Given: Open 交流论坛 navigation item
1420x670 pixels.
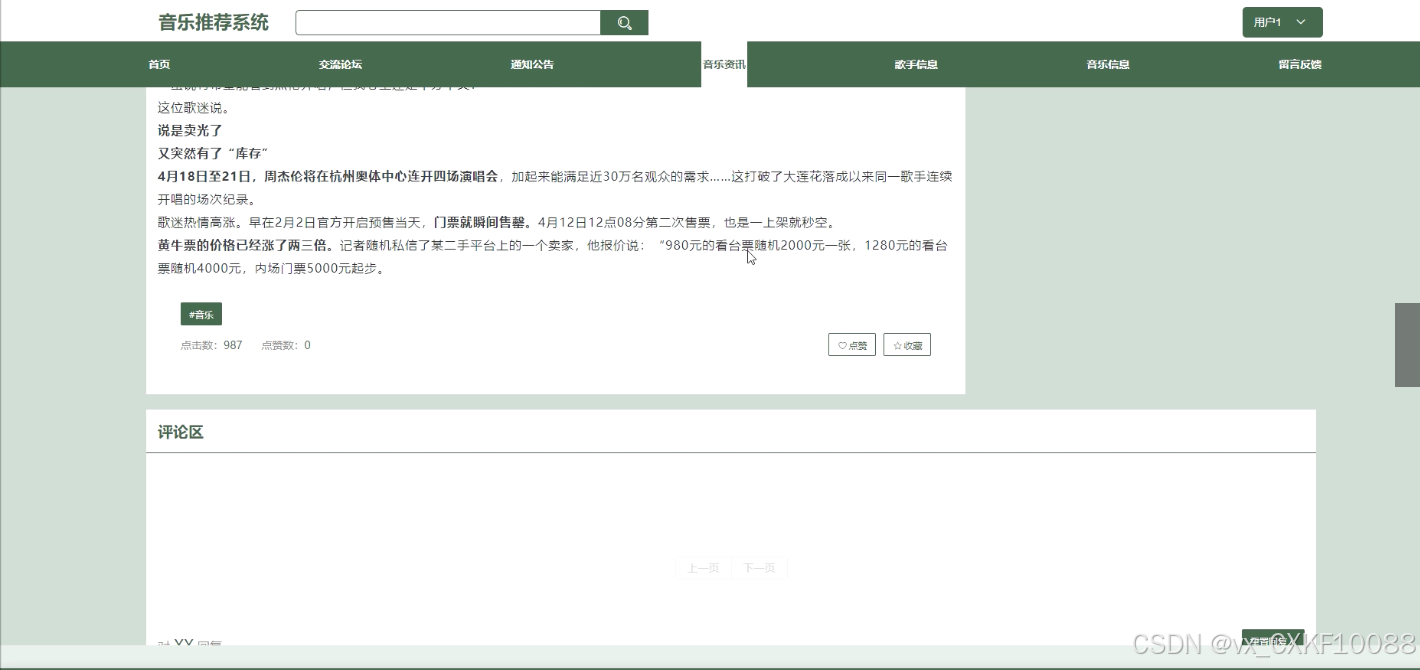Looking at the screenshot, I should 340,64.
